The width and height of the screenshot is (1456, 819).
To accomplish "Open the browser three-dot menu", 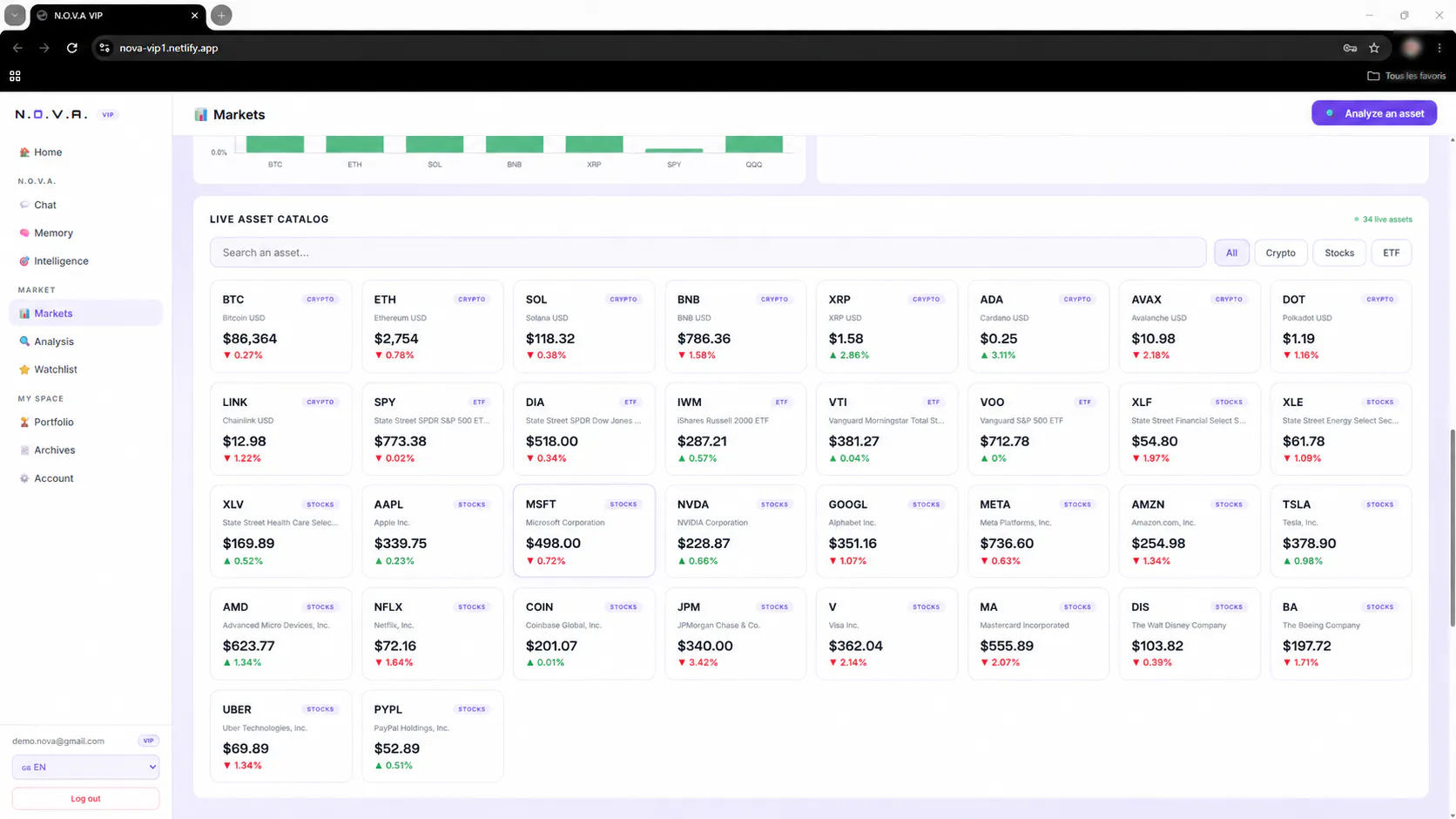I will 1439,48.
